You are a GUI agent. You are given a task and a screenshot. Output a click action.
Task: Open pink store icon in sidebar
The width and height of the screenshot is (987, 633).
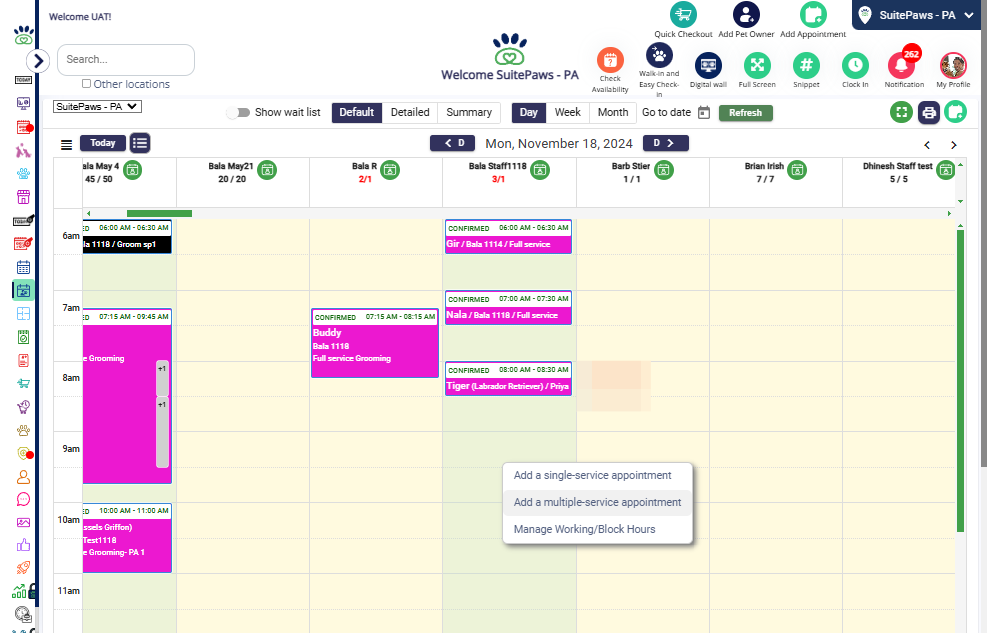pos(23,197)
